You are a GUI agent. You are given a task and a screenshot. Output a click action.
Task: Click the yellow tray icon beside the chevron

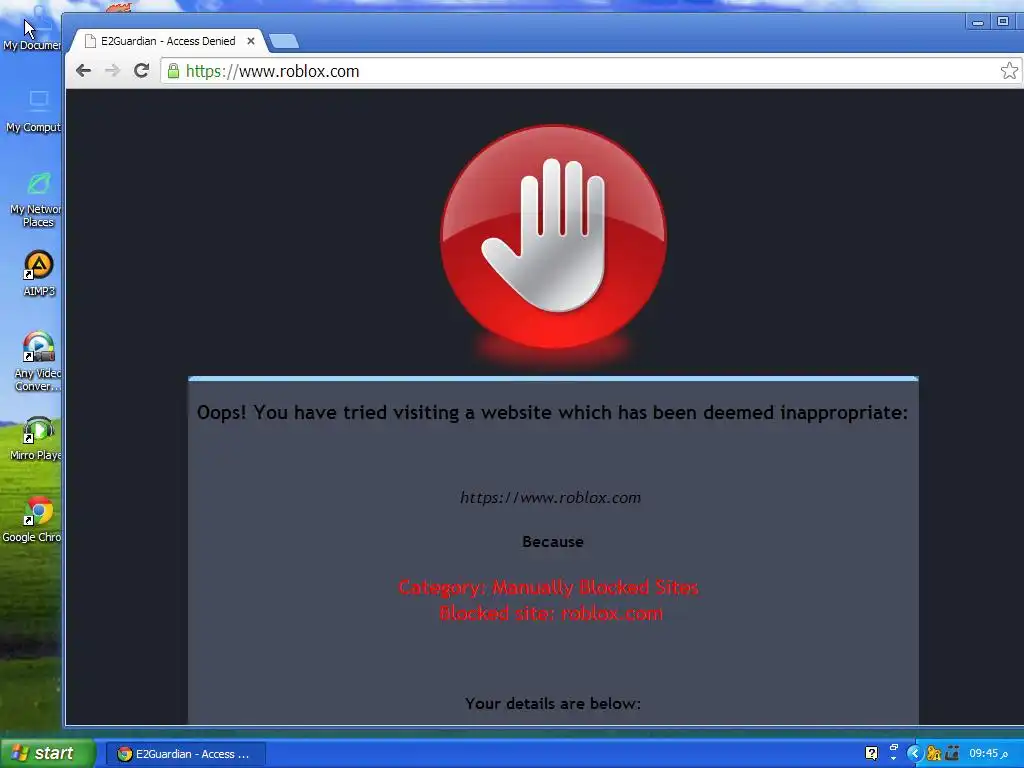(934, 754)
